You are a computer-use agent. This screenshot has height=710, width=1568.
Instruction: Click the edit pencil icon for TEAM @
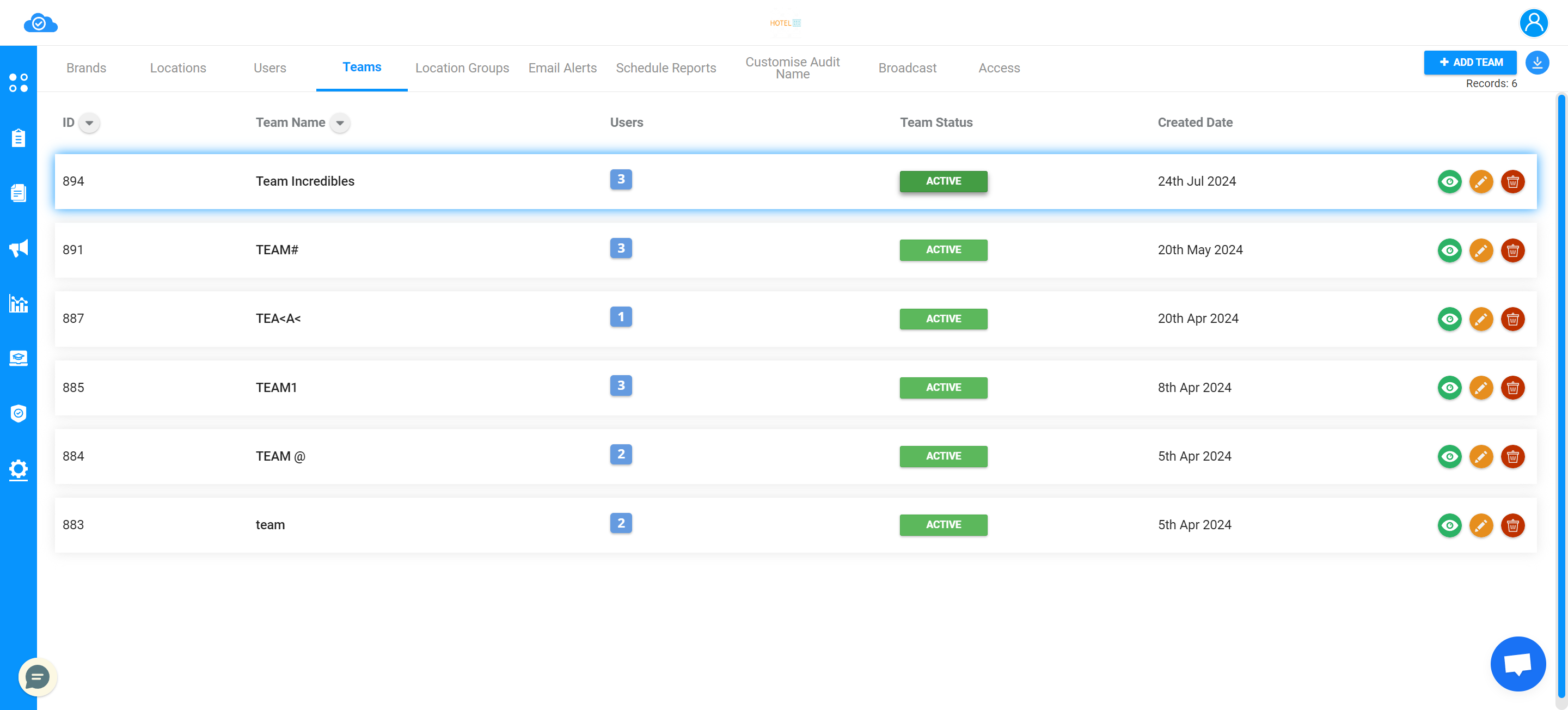coord(1481,456)
